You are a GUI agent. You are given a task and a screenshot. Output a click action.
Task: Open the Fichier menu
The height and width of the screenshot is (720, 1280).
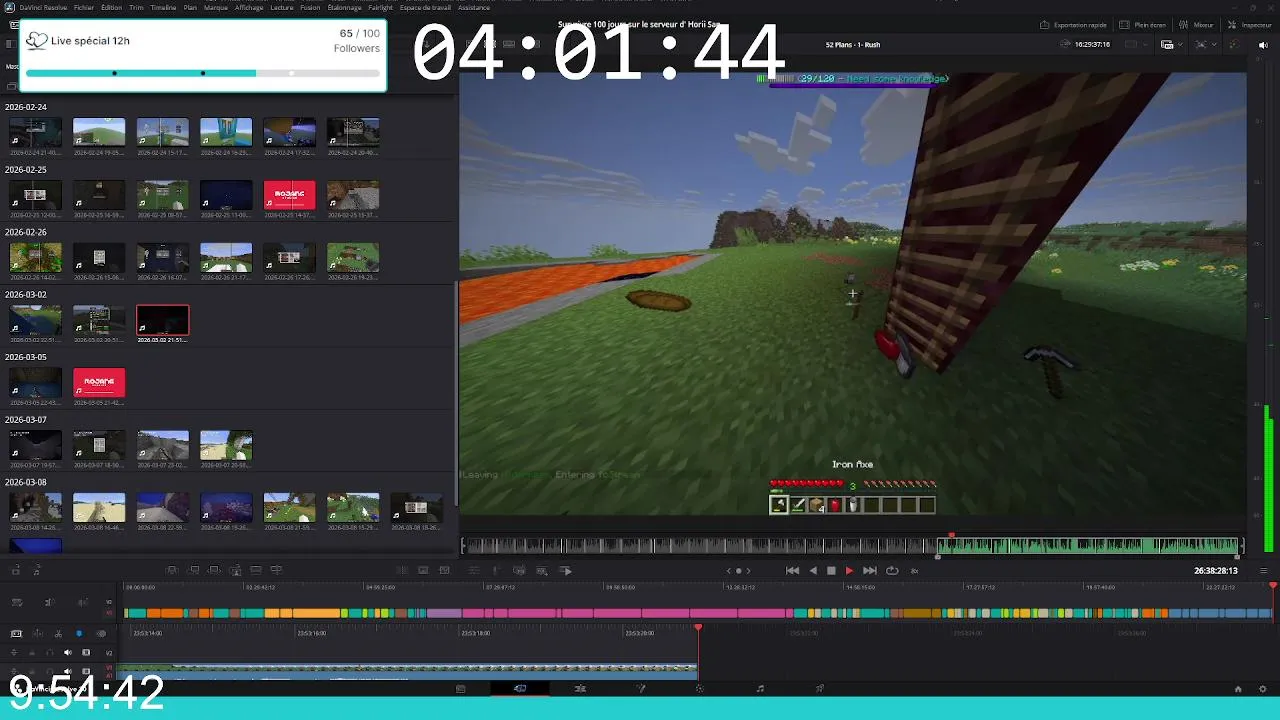84,7
